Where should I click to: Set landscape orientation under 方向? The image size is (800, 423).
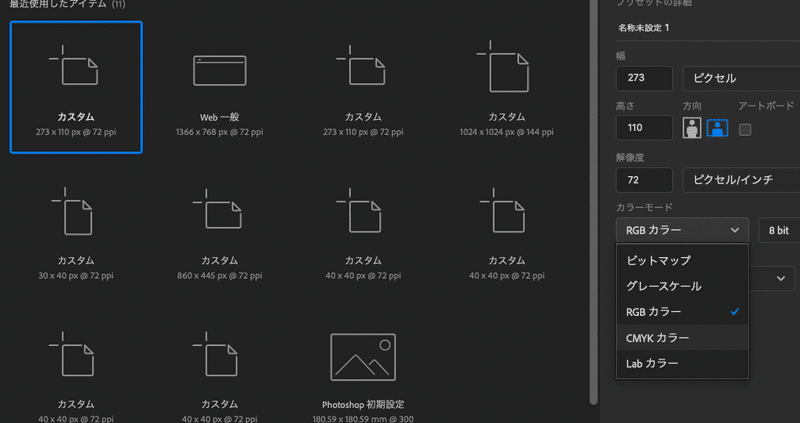(x=717, y=128)
